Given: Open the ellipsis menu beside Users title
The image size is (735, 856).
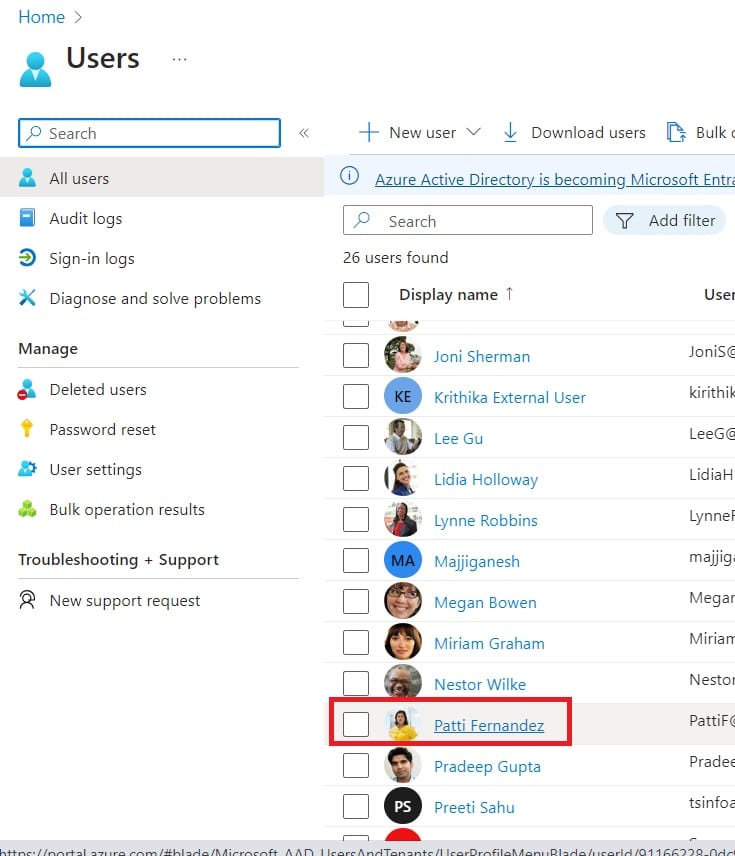Looking at the screenshot, I should tap(179, 59).
